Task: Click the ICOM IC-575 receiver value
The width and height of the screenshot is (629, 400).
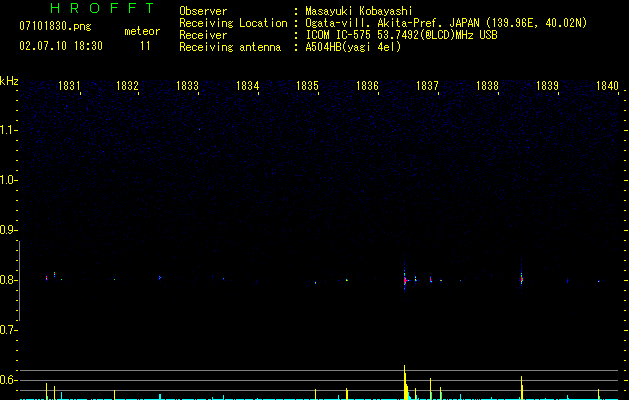Action: (x=401, y=35)
